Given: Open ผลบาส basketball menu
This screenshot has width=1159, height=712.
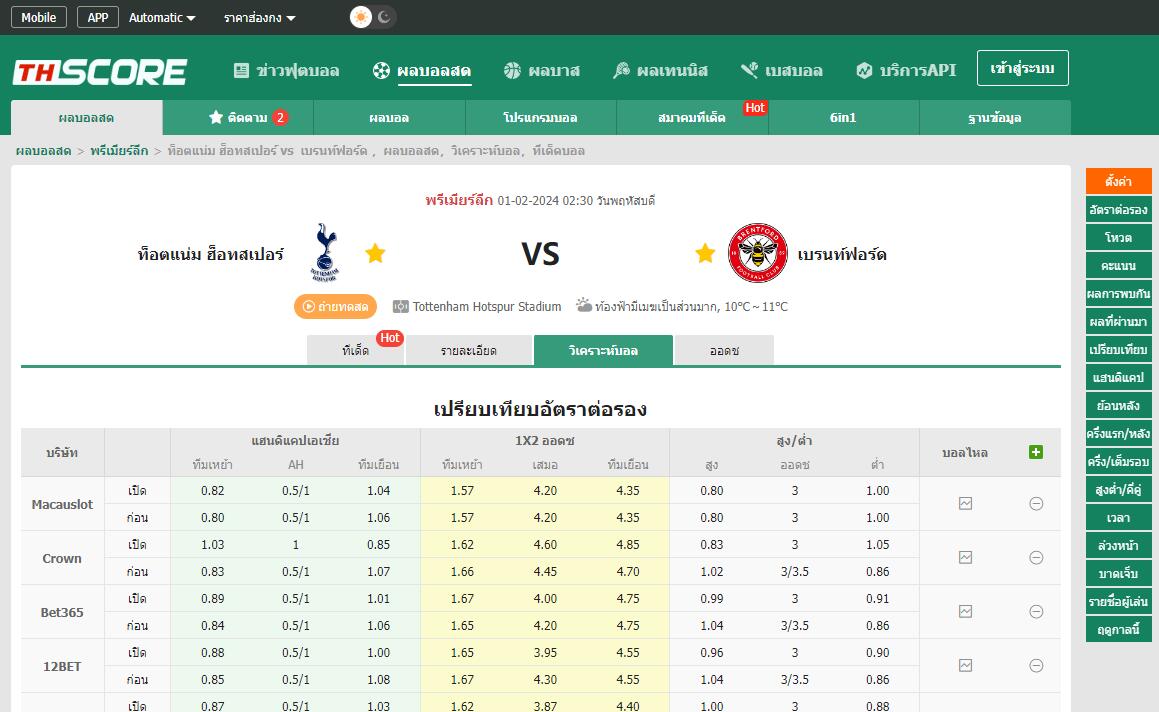Looking at the screenshot, I should pyautogui.click(x=542, y=70).
